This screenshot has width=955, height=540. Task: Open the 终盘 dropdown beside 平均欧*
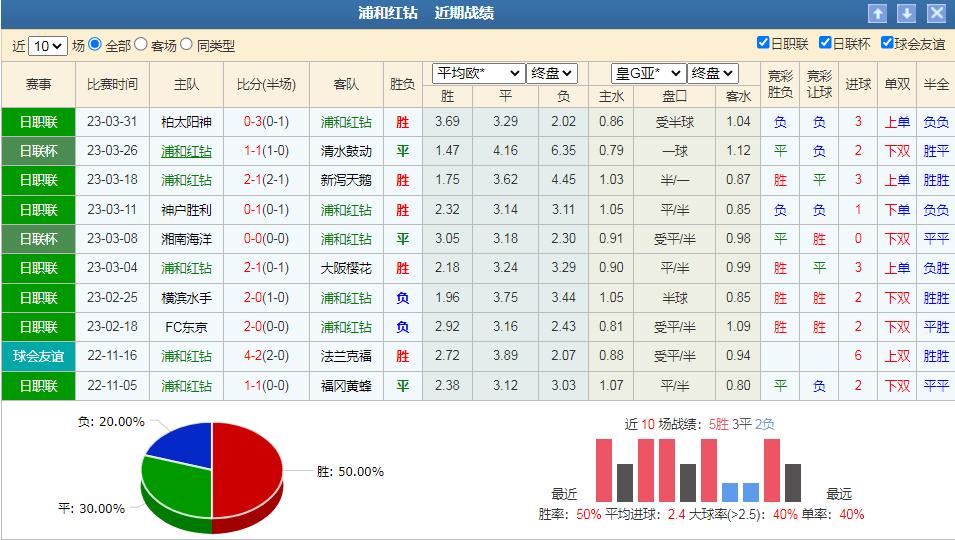(x=551, y=74)
